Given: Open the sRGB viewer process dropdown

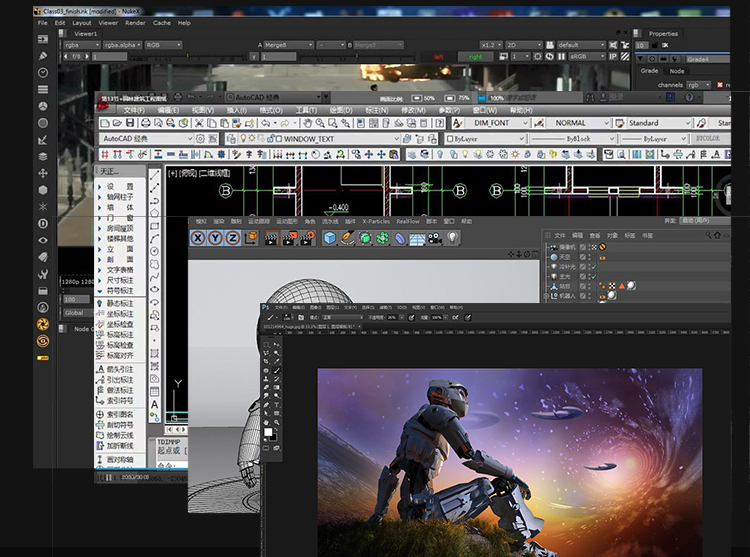Looking at the screenshot, I should click(587, 56).
